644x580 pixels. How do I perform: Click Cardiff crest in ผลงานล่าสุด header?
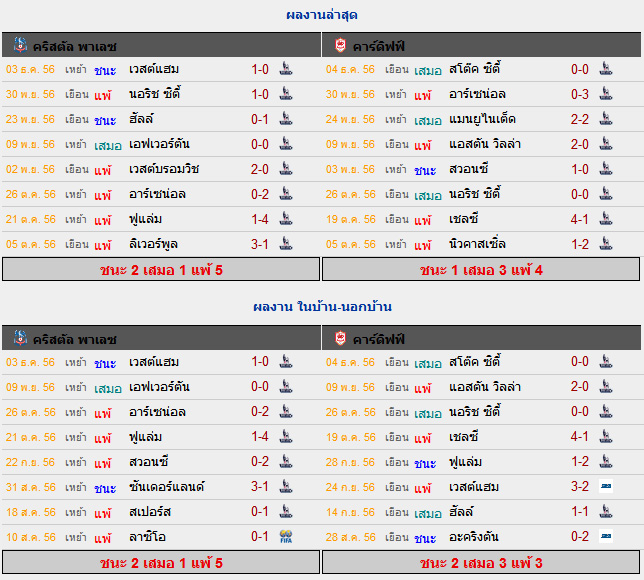click(340, 45)
